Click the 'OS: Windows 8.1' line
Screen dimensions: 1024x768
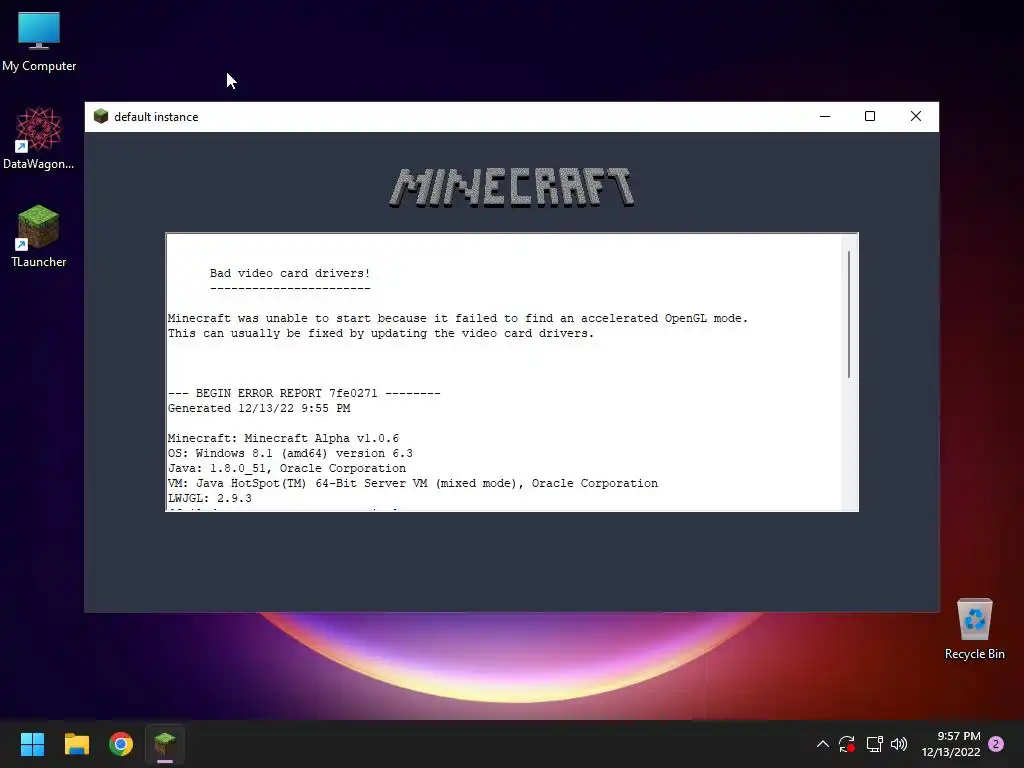290,453
